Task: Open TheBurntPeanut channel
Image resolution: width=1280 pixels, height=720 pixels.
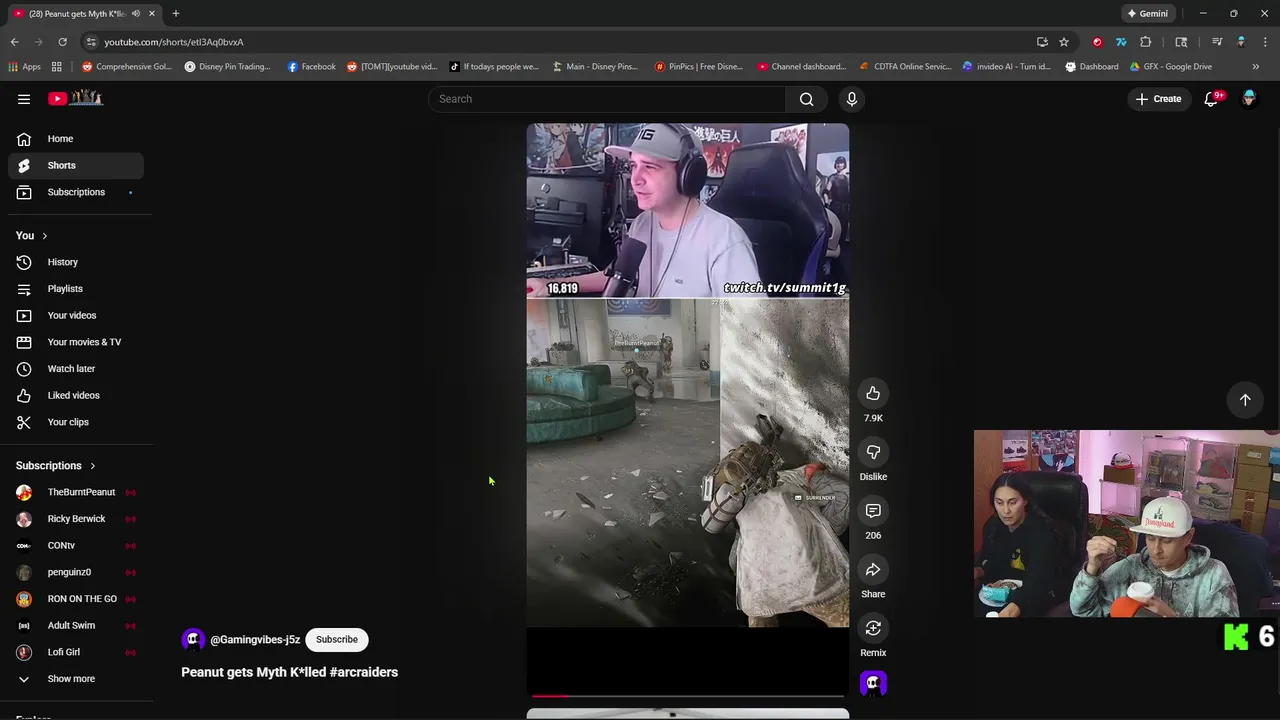Action: [76, 492]
